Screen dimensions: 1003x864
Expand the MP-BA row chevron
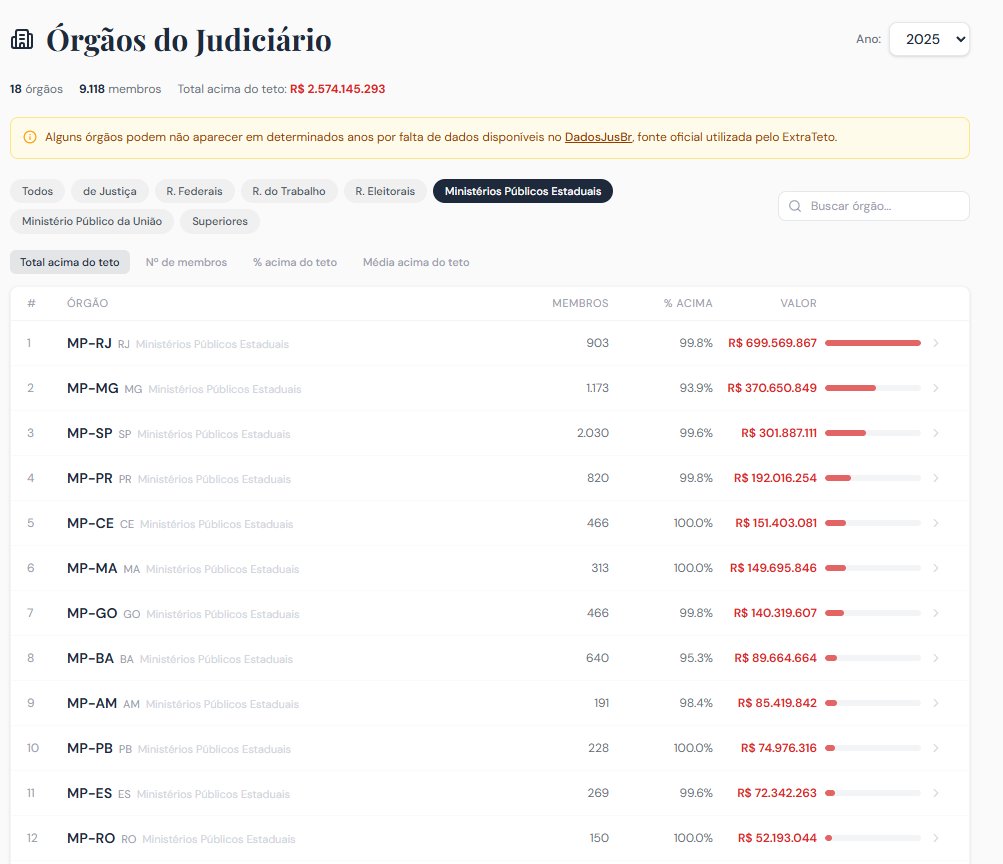pyautogui.click(x=936, y=658)
